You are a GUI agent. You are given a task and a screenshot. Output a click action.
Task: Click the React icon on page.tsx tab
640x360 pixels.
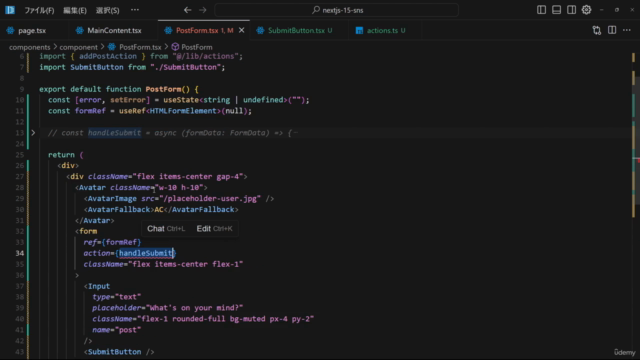tap(10, 31)
